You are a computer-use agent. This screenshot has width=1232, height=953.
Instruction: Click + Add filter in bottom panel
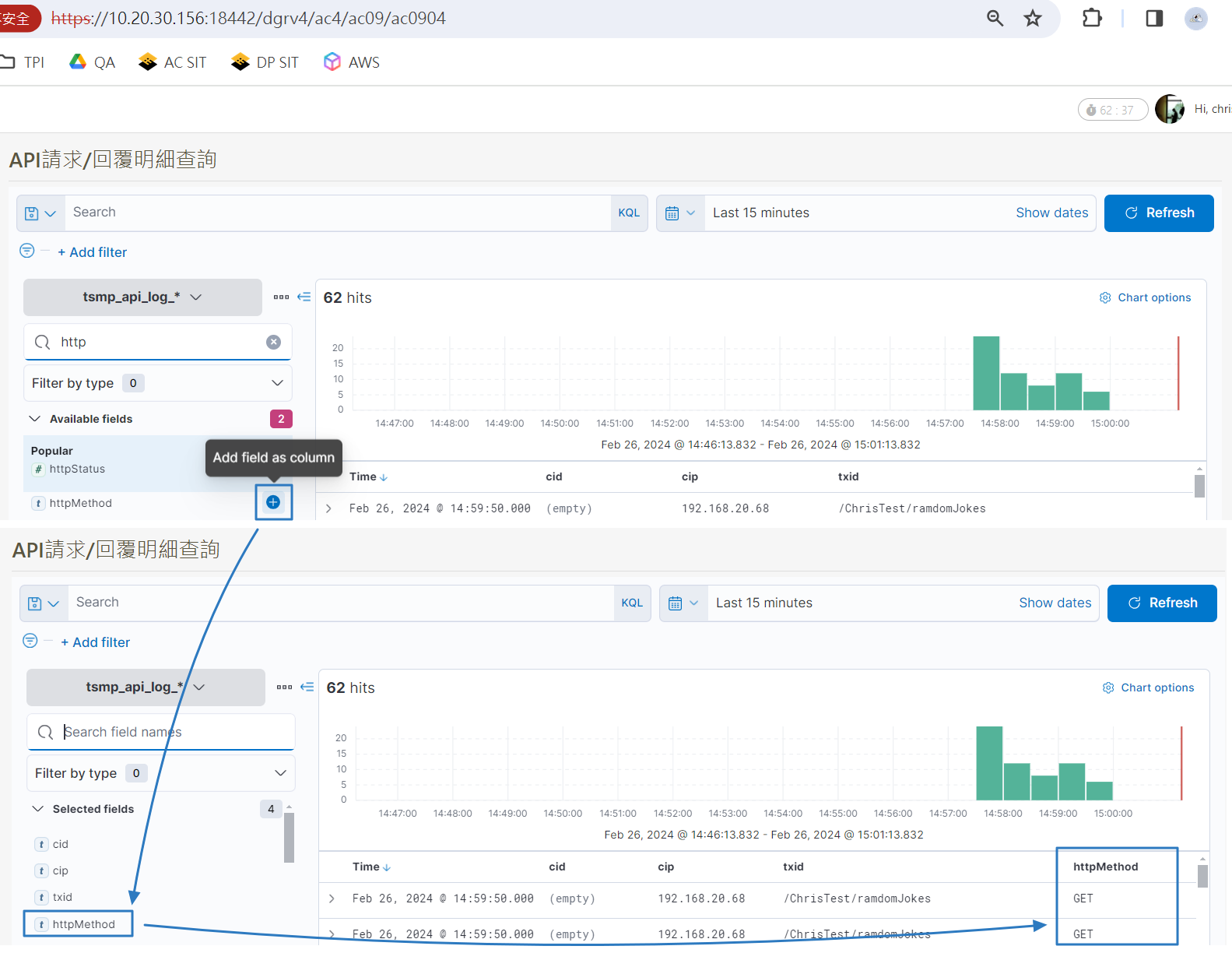coord(95,642)
